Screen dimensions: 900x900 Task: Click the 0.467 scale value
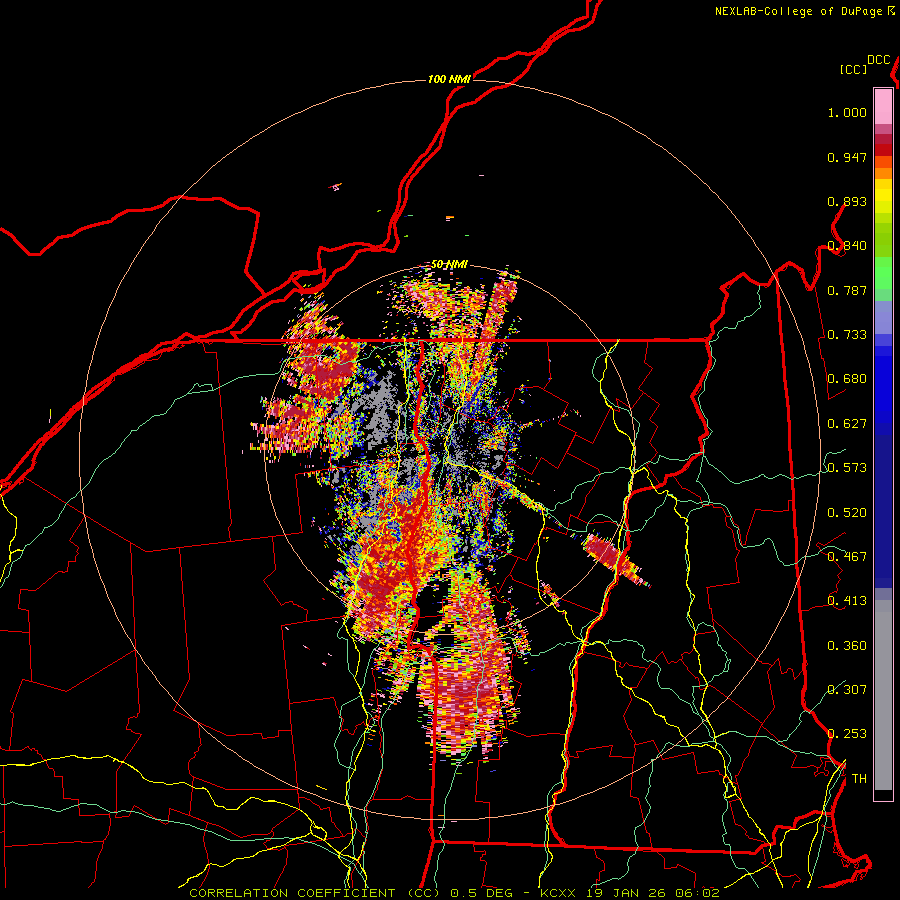point(847,557)
